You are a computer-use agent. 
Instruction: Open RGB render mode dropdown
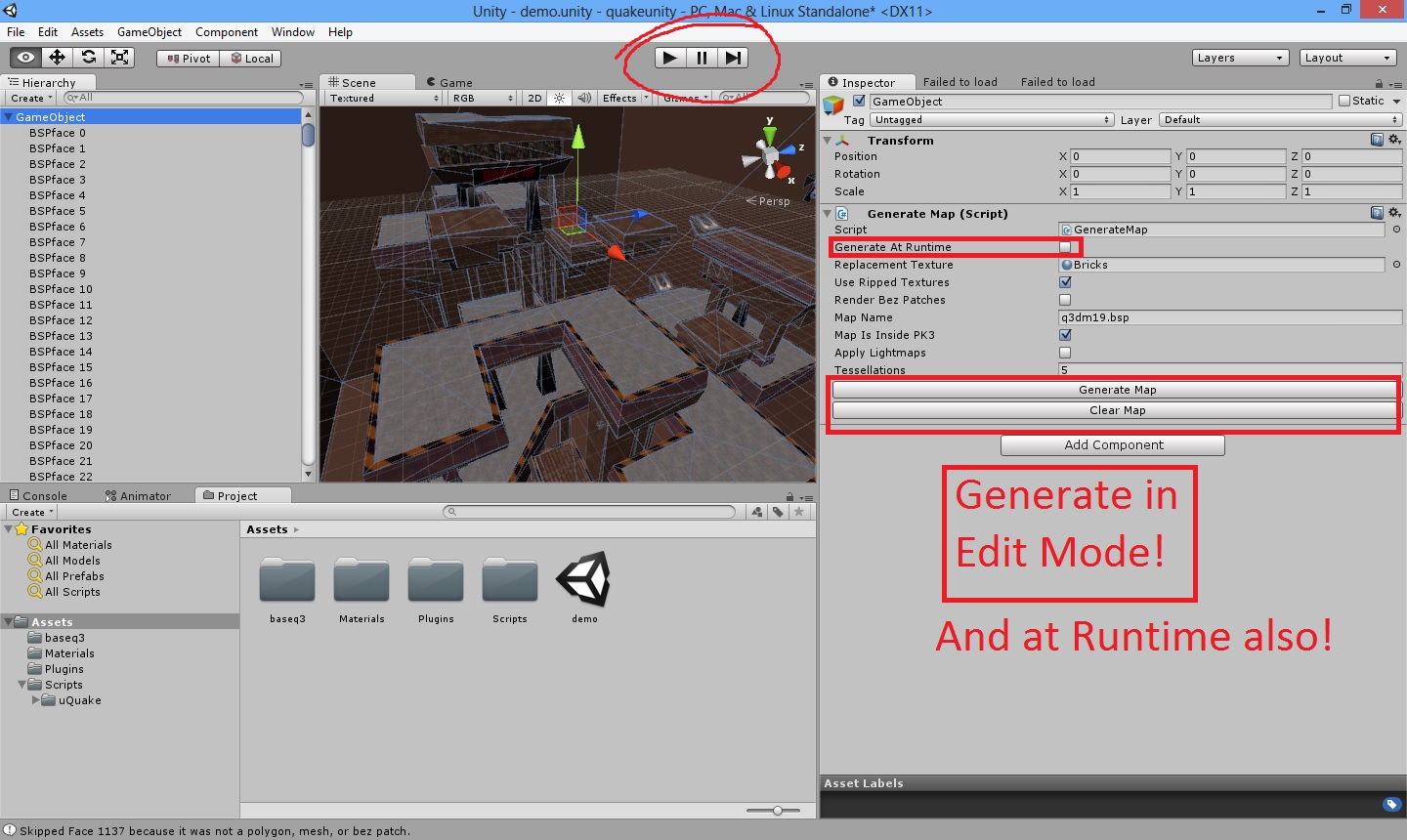(483, 98)
